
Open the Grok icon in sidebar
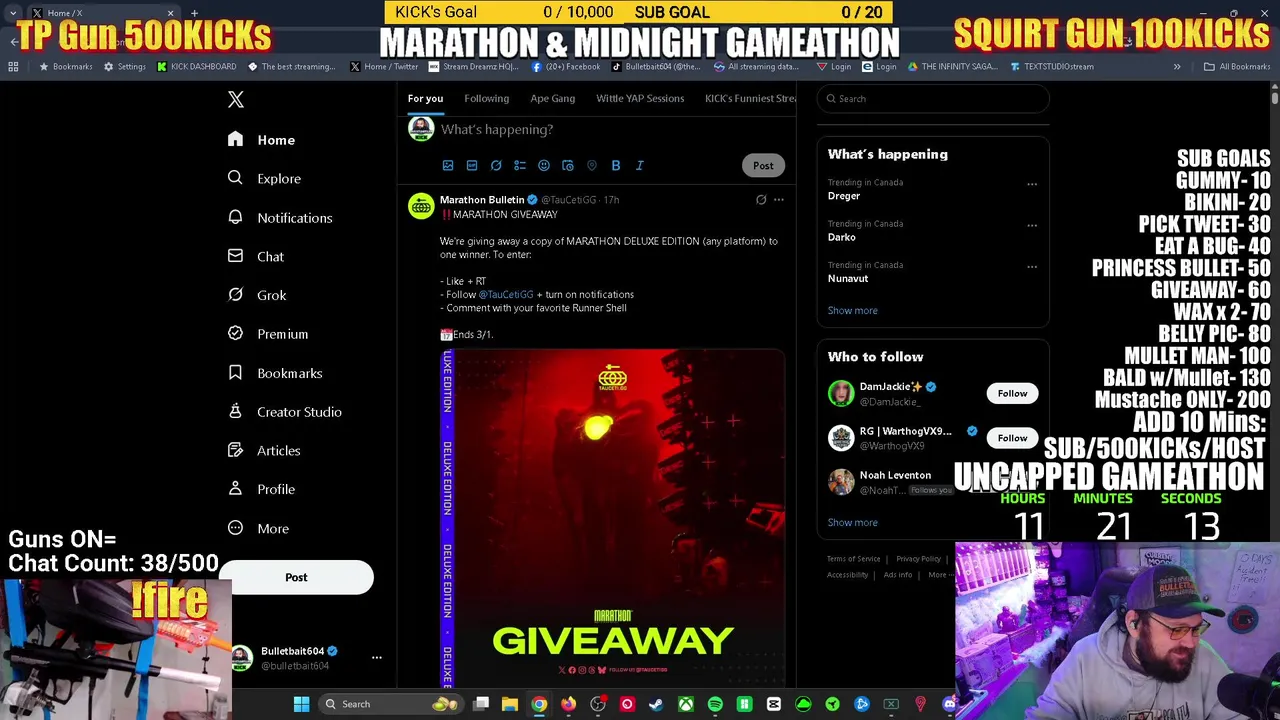pos(235,295)
